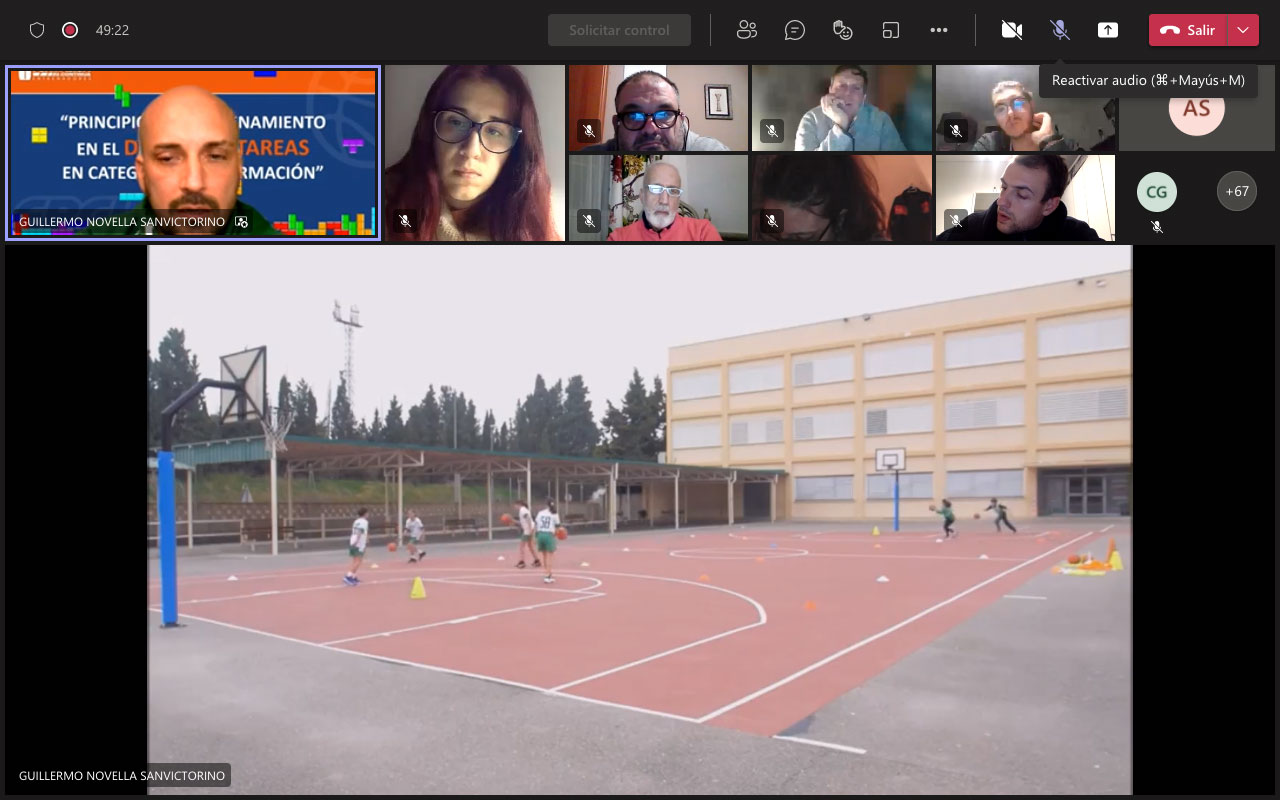Image resolution: width=1280 pixels, height=800 pixels.
Task: Click the shield security icon
Action: coord(37,30)
